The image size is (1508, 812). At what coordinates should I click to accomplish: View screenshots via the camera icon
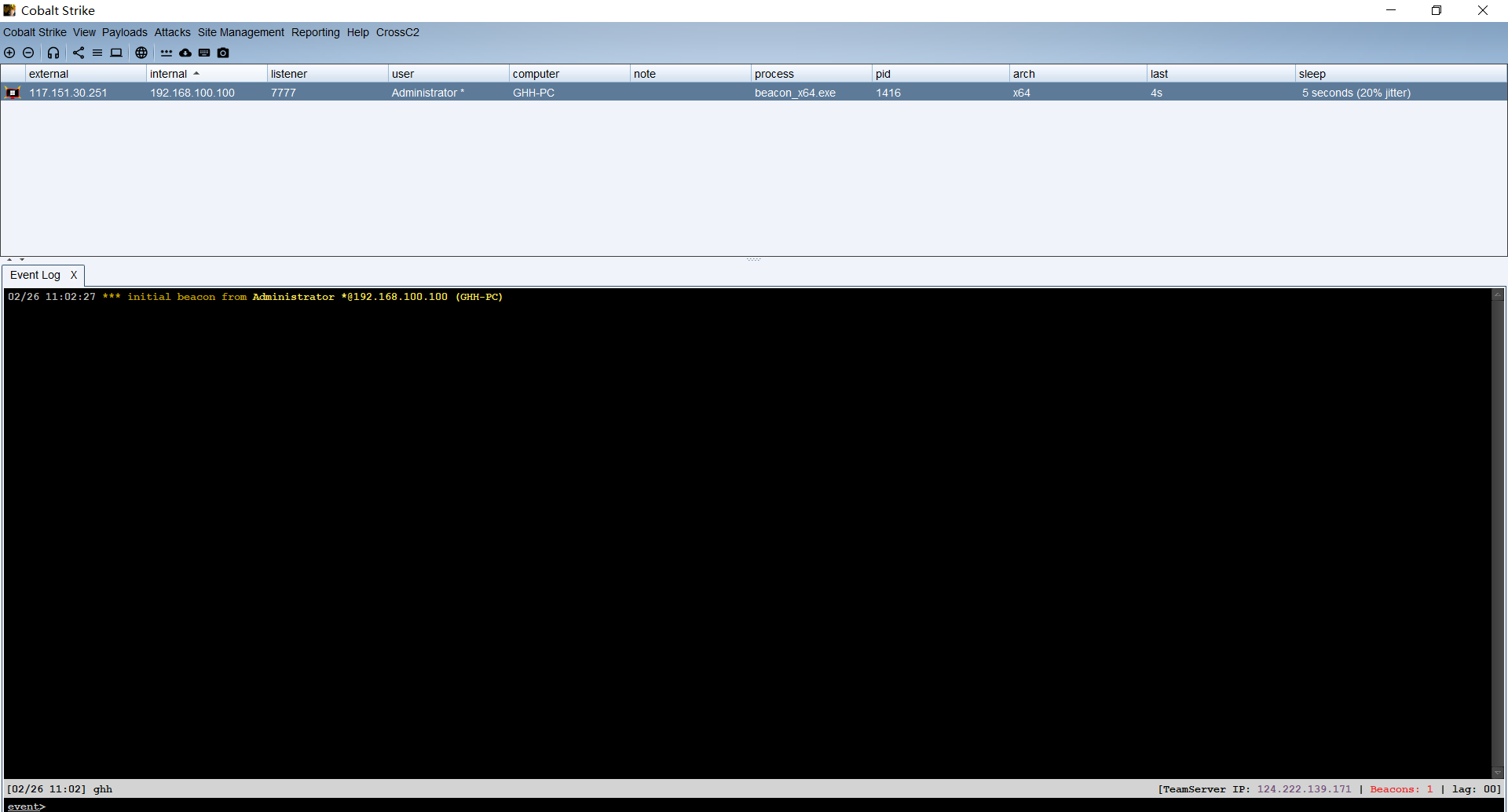tap(223, 53)
